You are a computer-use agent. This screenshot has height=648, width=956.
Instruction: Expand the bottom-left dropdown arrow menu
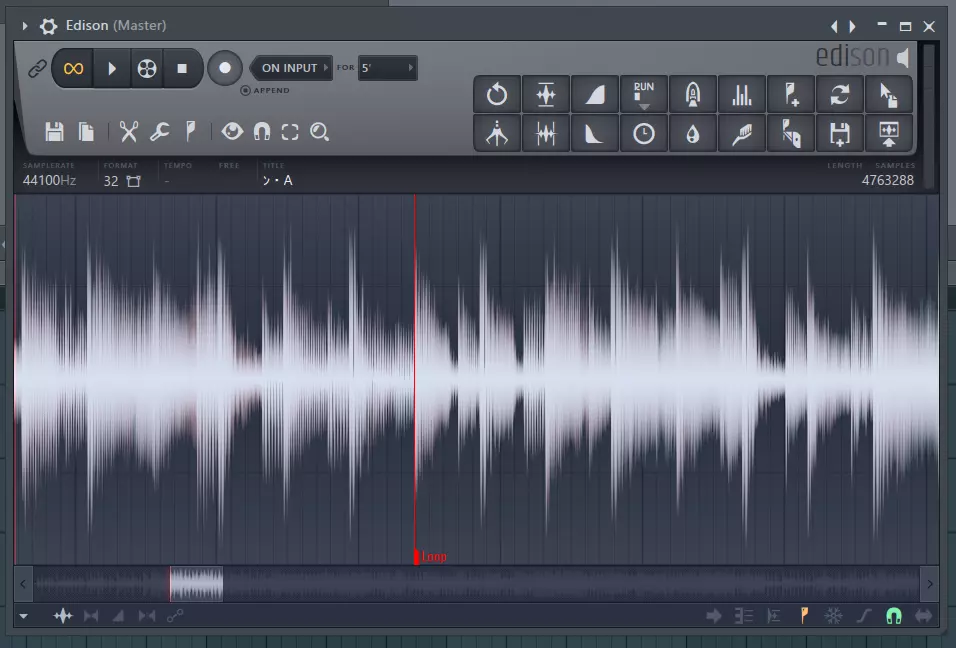[x=23, y=616]
